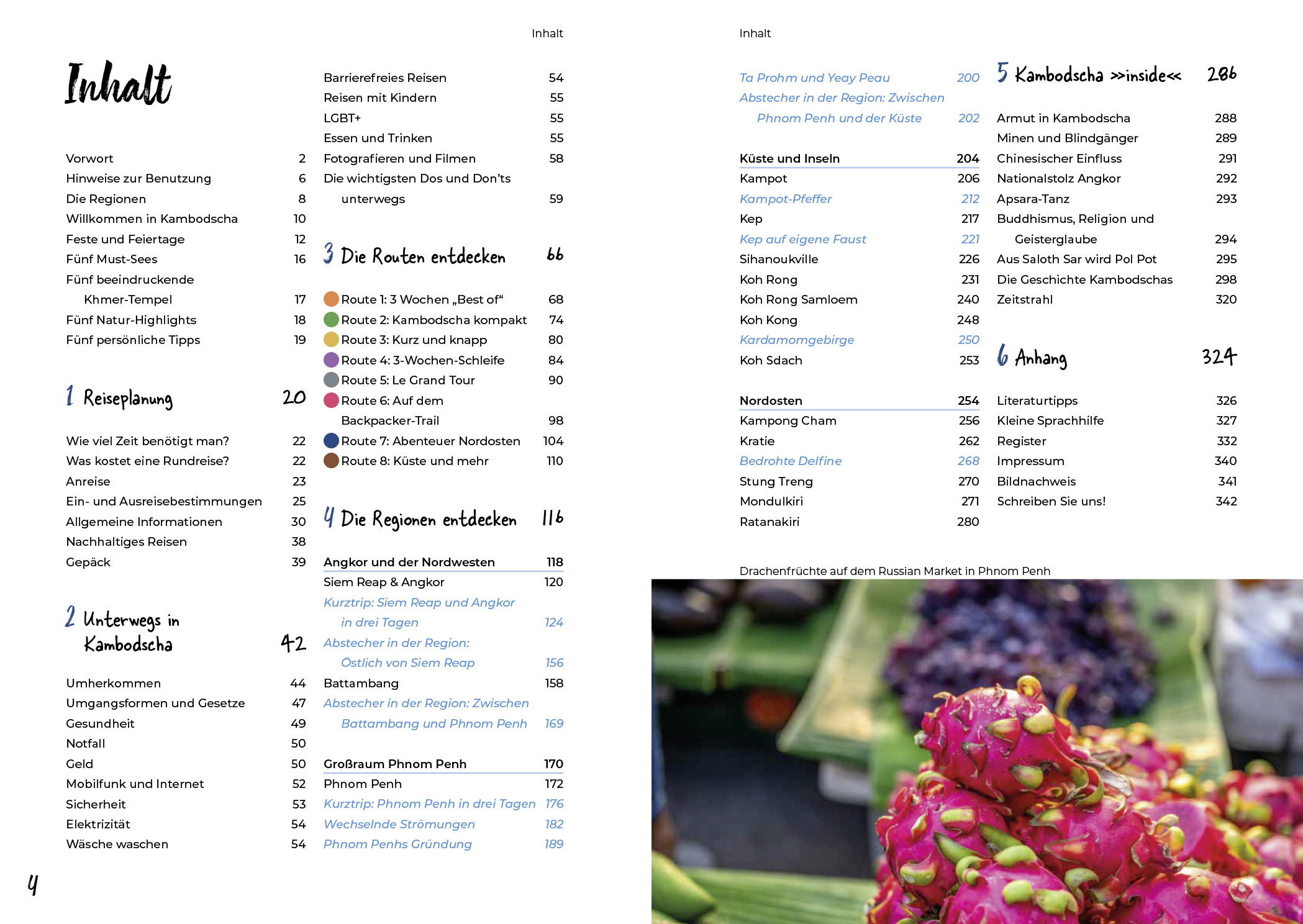The width and height of the screenshot is (1303, 924).
Task: Select the Küste und Inseln section
Action: pos(789,158)
